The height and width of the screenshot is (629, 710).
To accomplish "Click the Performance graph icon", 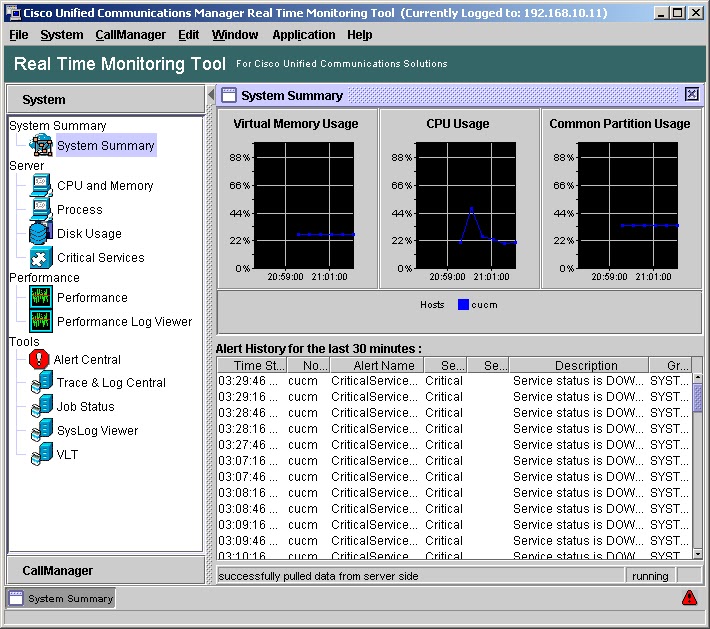I will [41, 298].
